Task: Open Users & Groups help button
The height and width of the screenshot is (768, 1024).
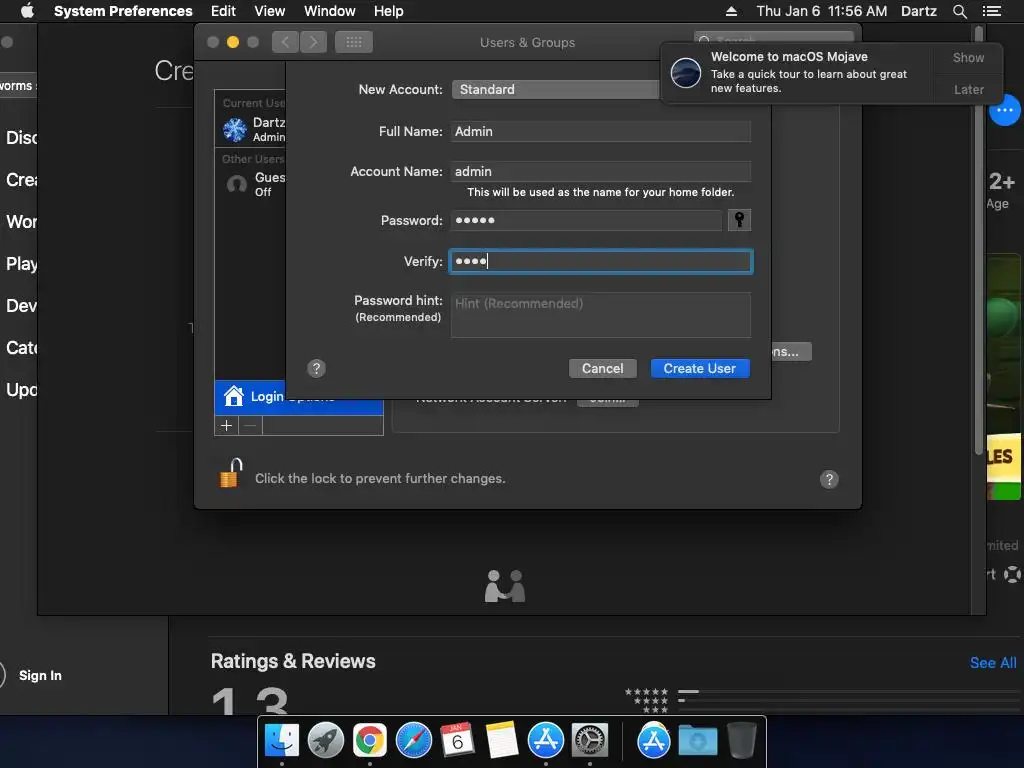Action: pyautogui.click(x=829, y=479)
